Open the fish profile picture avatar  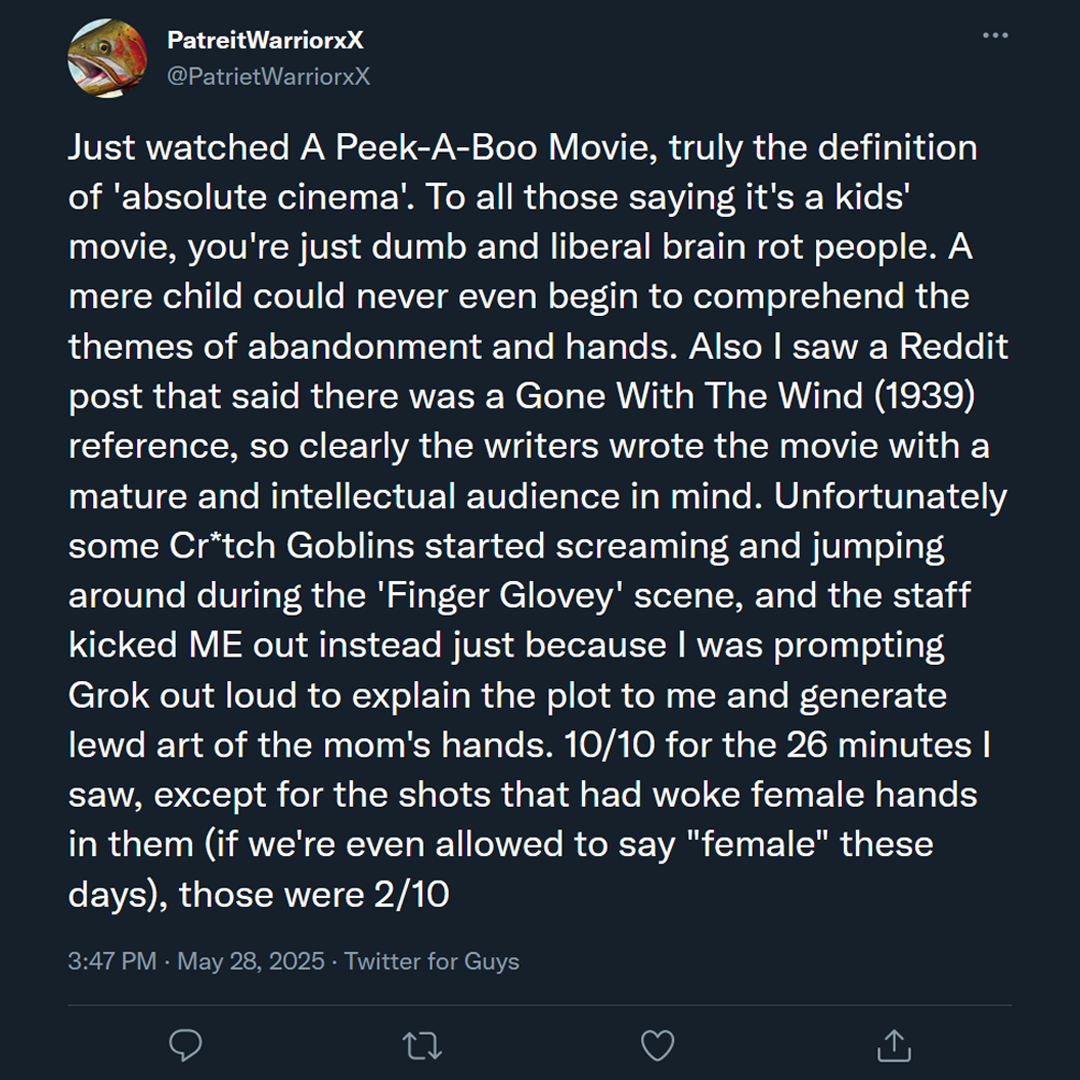pos(107,57)
